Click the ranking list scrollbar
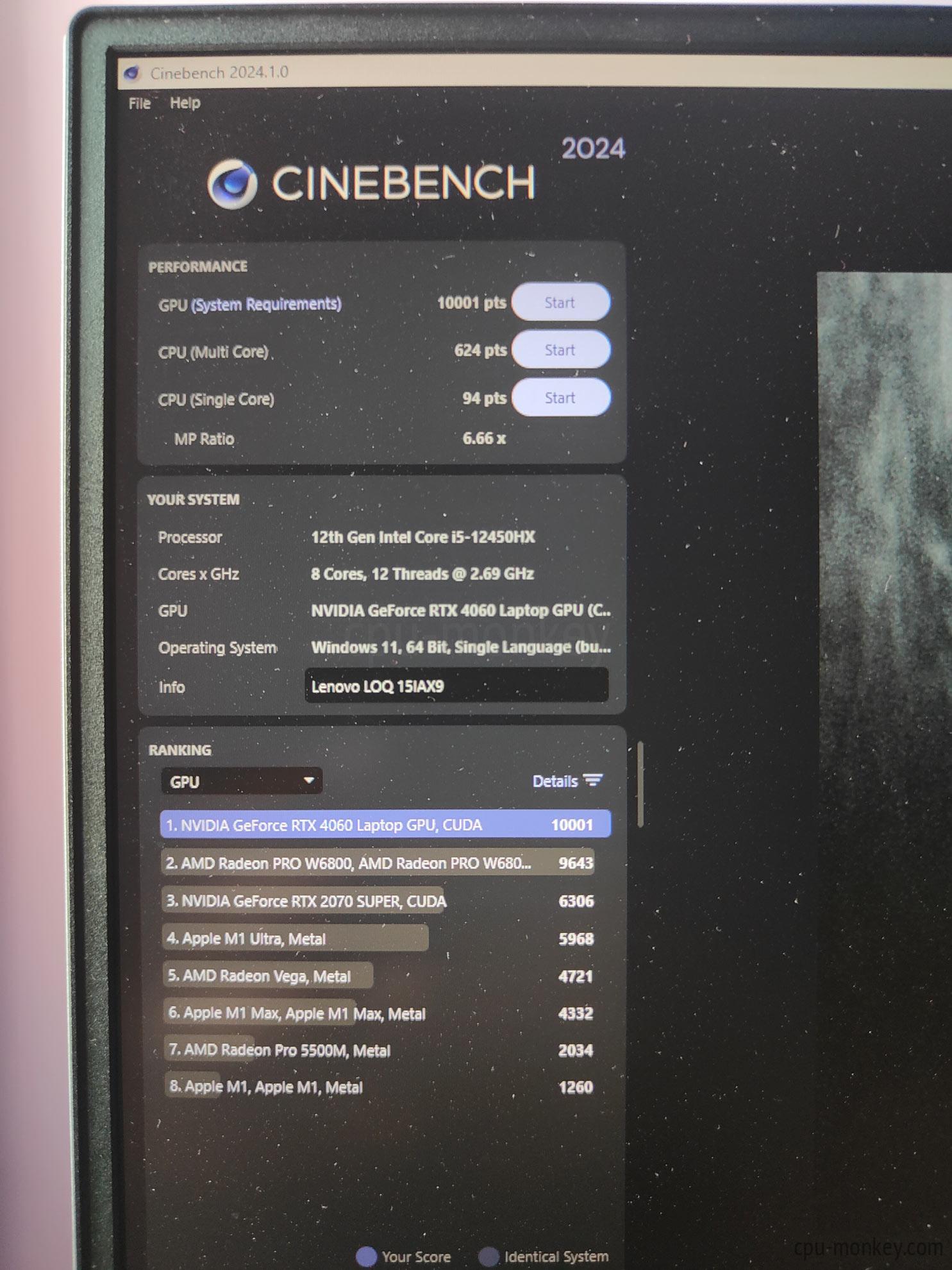952x1270 pixels. 640,784
